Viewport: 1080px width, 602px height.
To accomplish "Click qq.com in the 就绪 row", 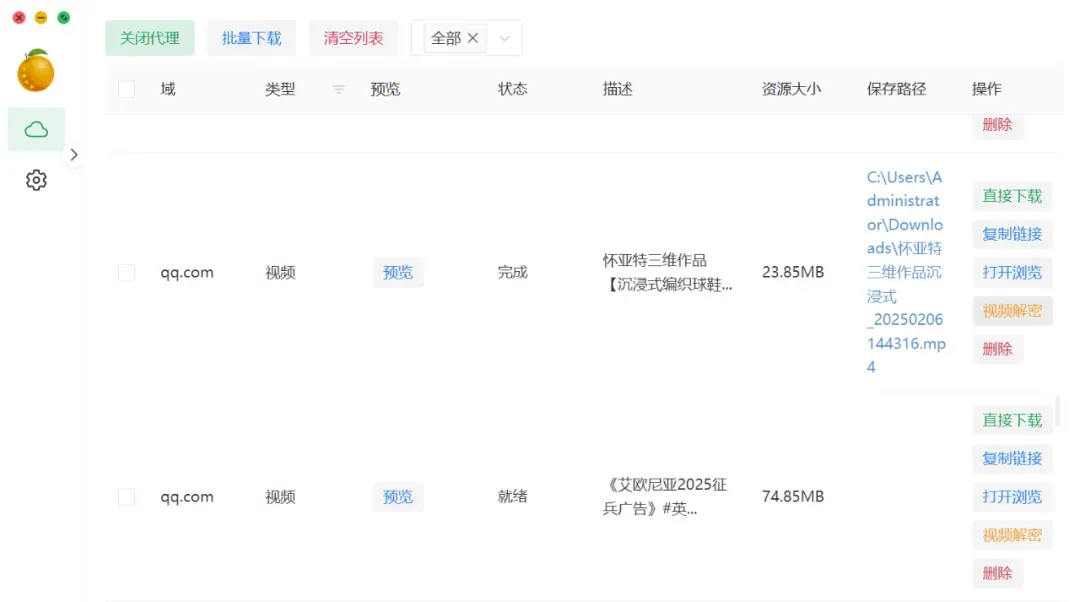I will point(187,497).
